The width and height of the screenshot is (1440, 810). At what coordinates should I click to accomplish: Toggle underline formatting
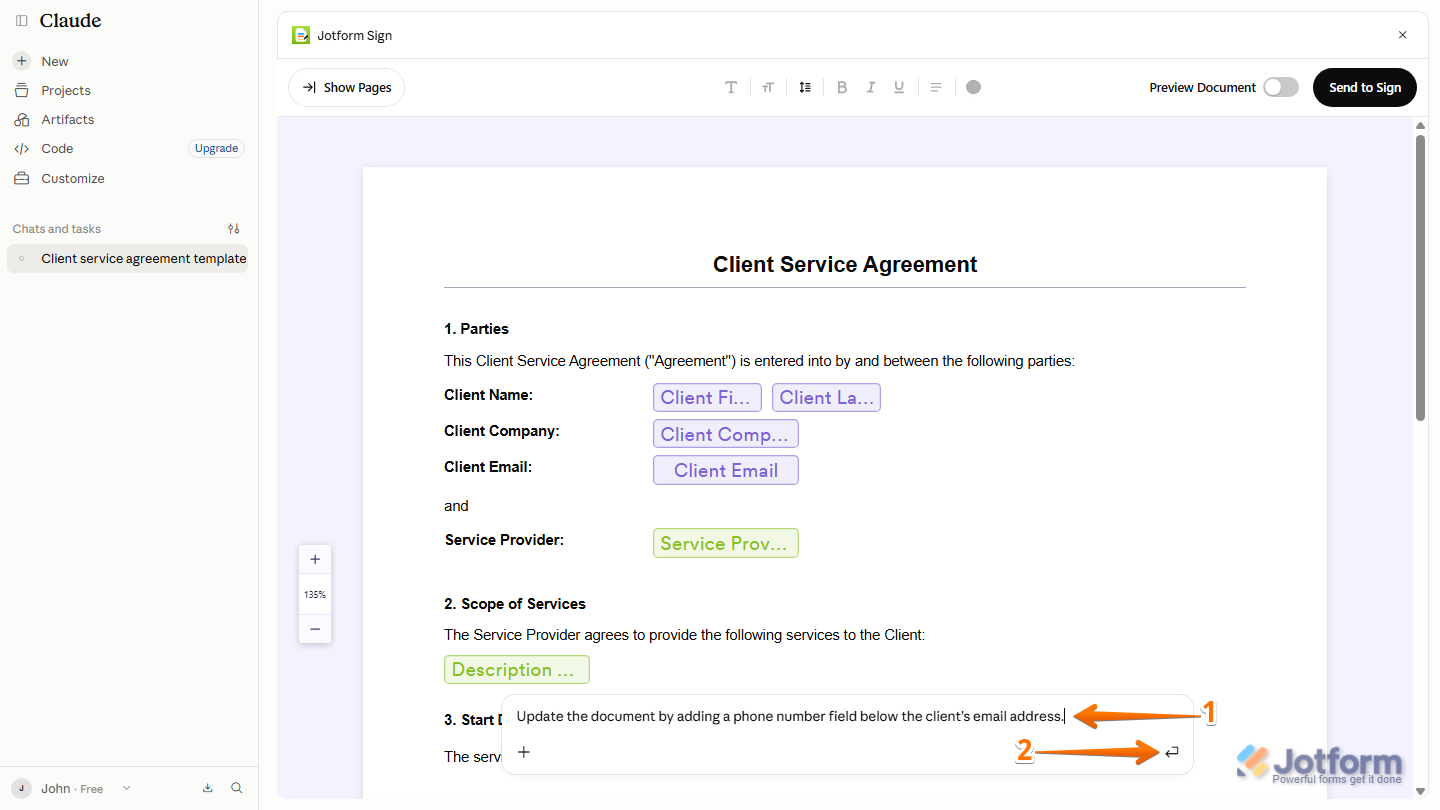pos(899,87)
